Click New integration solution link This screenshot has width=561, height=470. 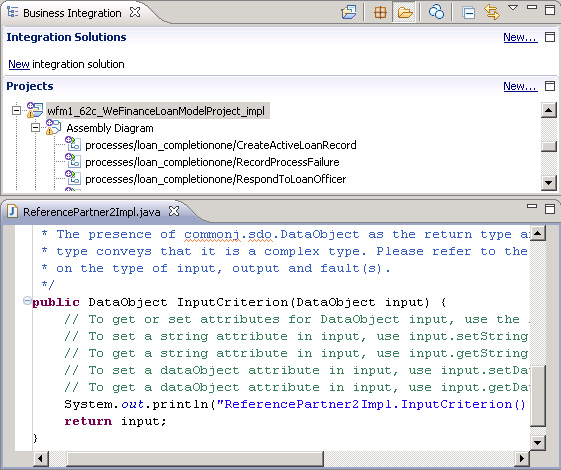pos(19,64)
